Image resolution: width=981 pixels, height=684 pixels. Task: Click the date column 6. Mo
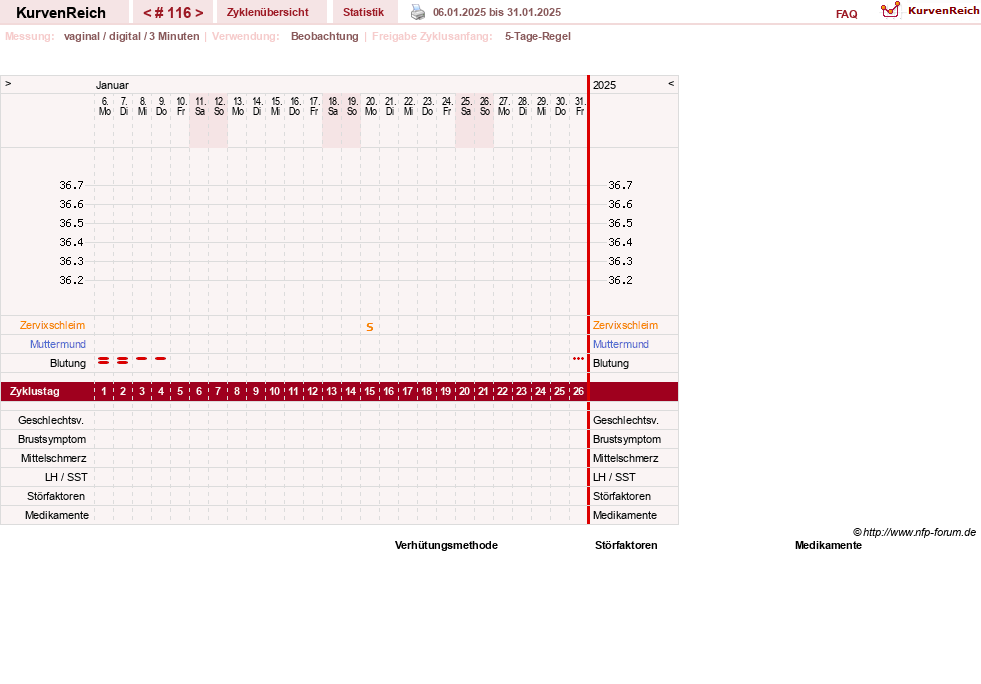[104, 106]
